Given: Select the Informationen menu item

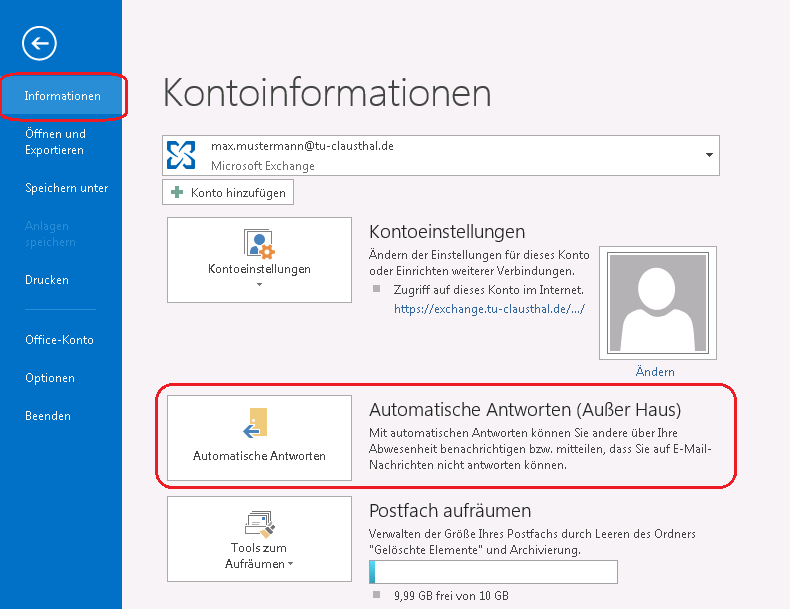Looking at the screenshot, I should 62,96.
